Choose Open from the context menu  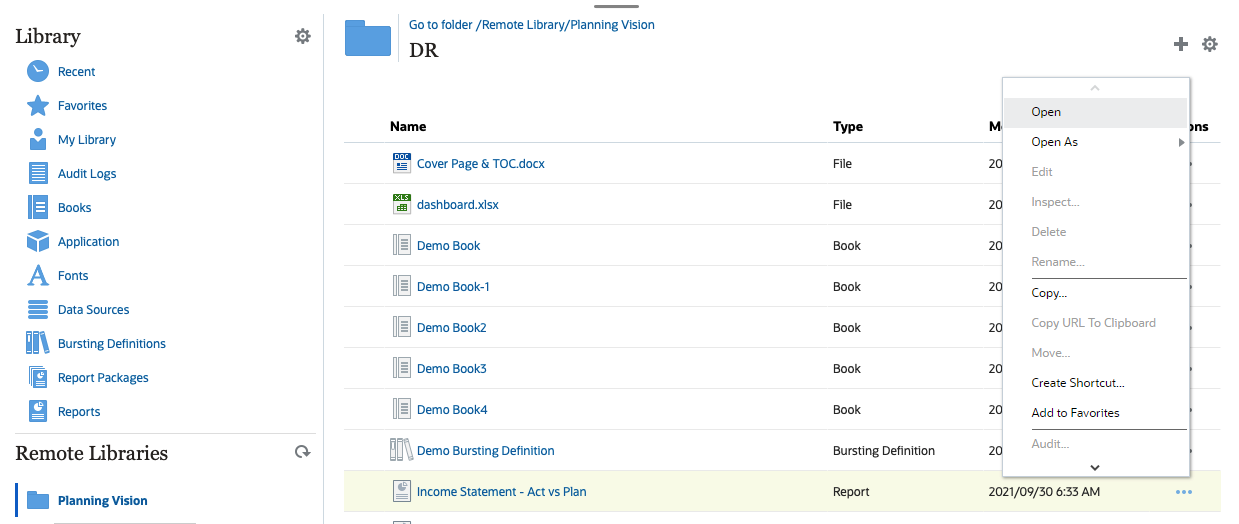click(1046, 112)
